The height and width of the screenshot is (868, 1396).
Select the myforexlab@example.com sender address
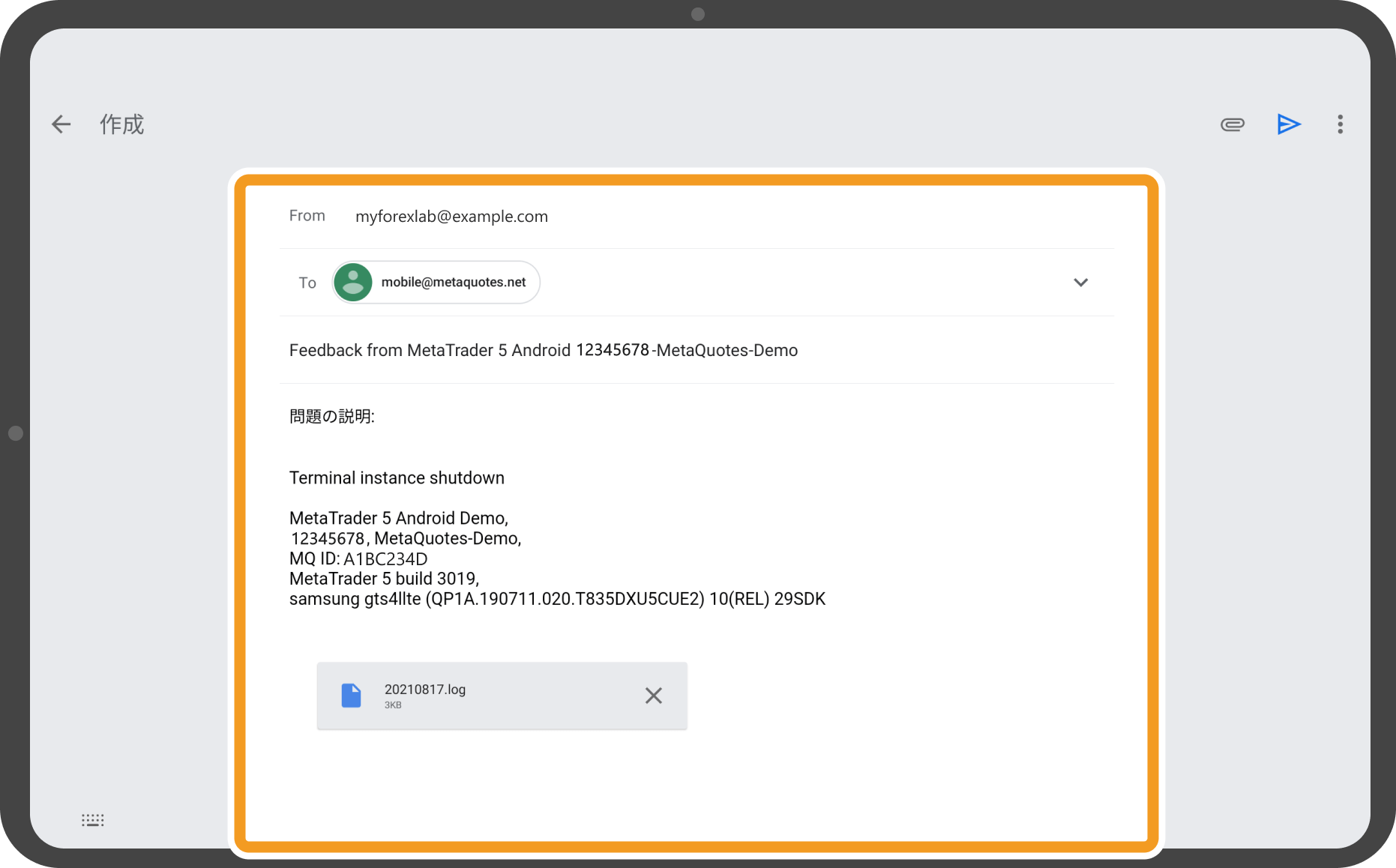(451, 217)
